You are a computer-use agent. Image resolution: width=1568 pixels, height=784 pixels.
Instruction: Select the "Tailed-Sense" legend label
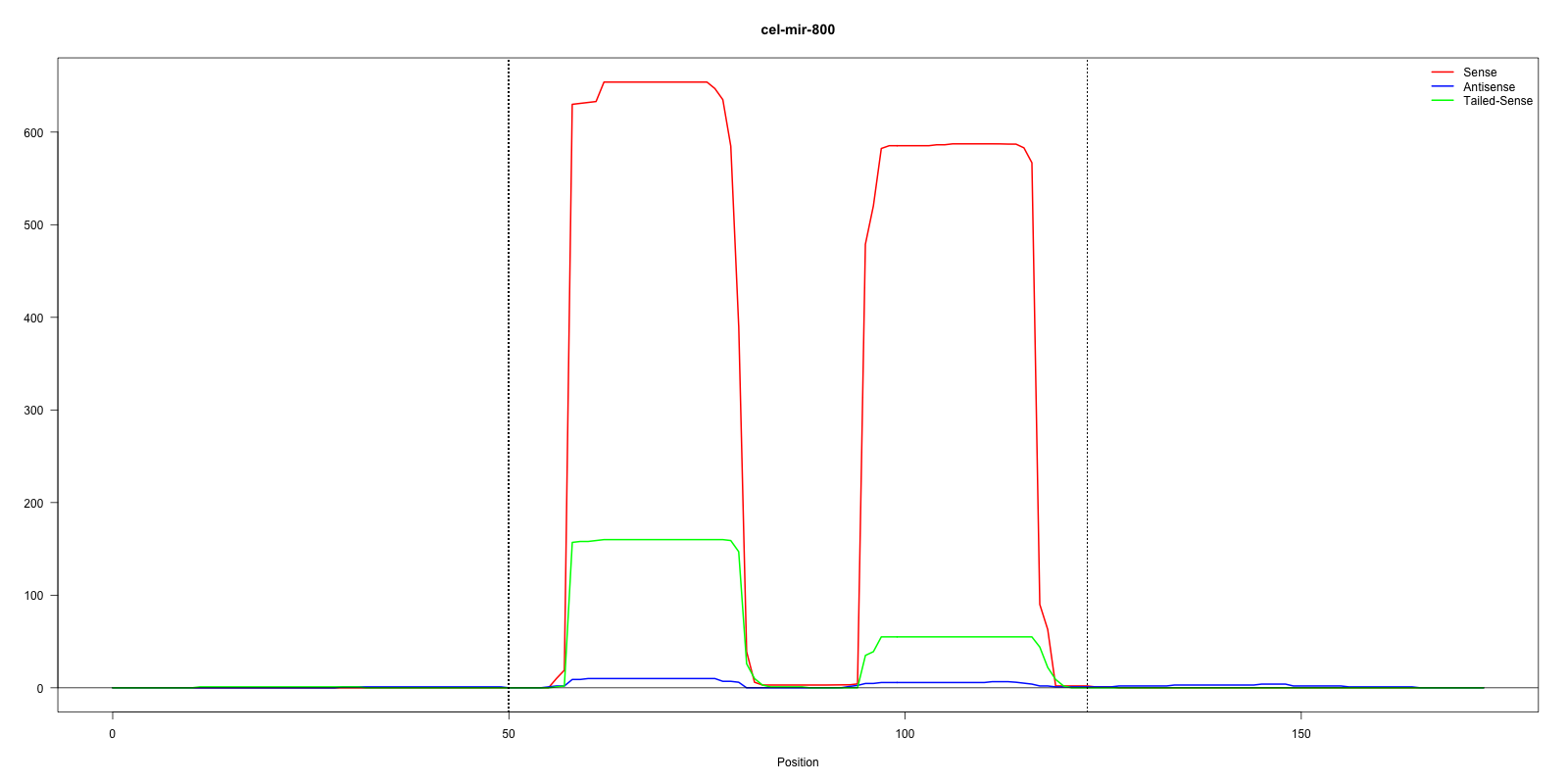1496,101
